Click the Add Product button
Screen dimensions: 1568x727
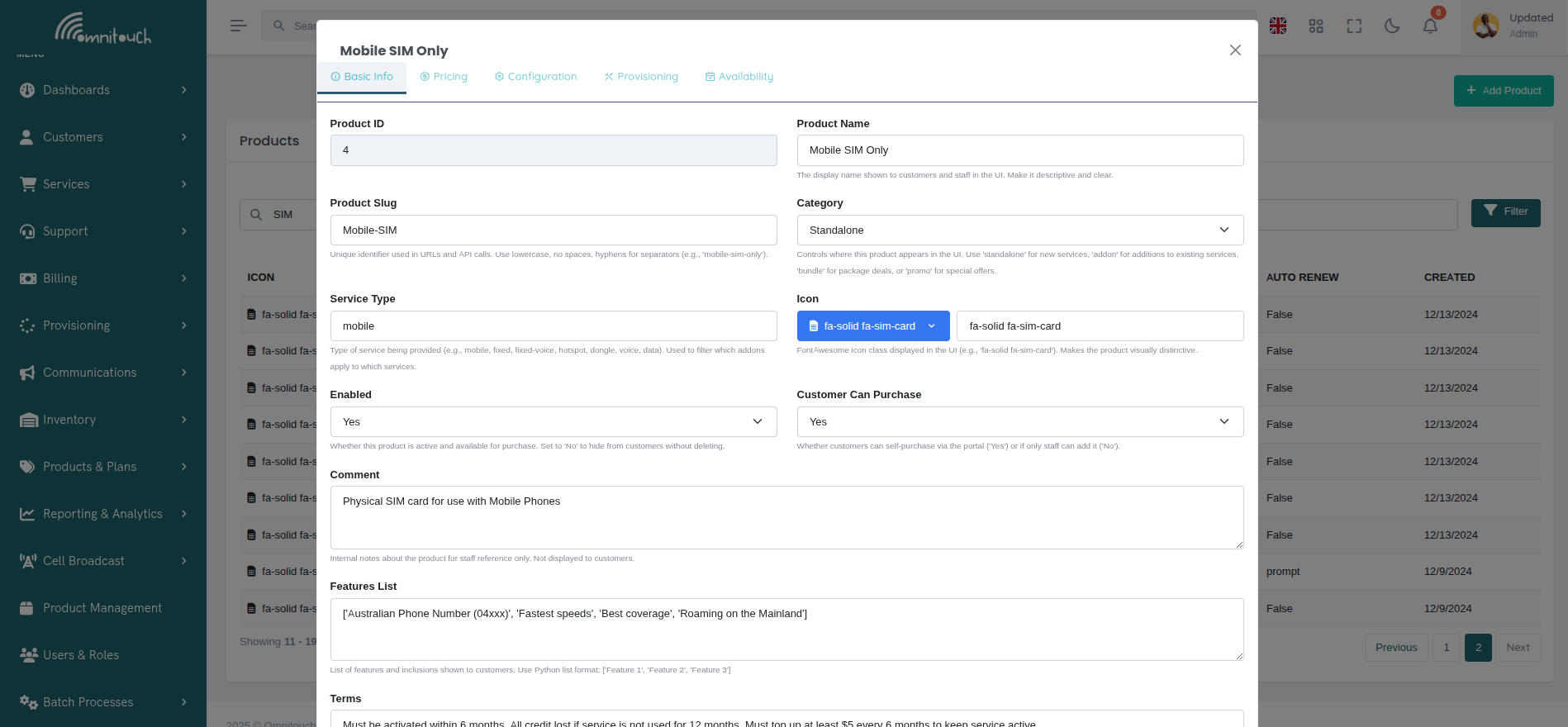[1503, 91]
